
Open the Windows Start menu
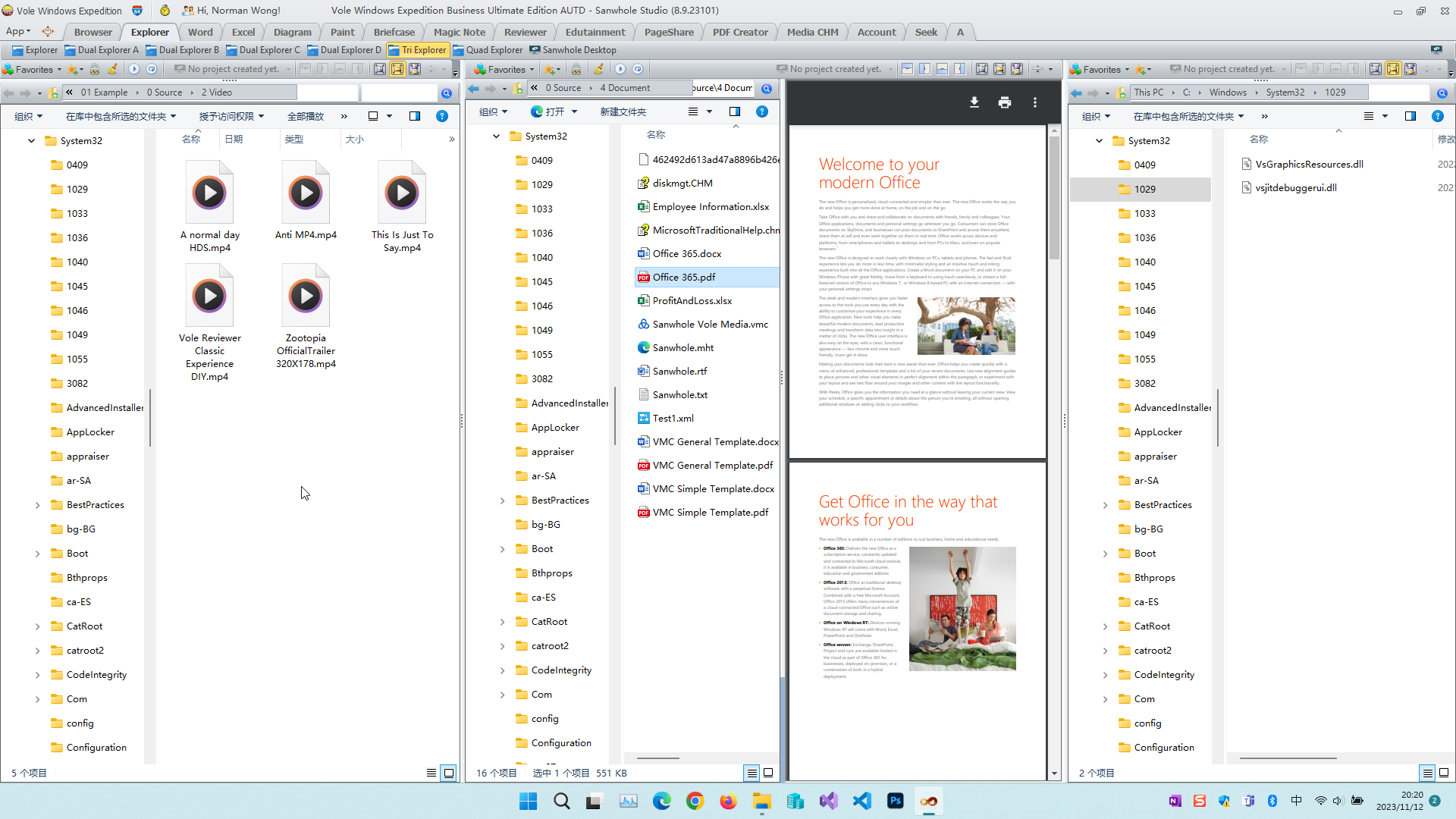pos(529,801)
